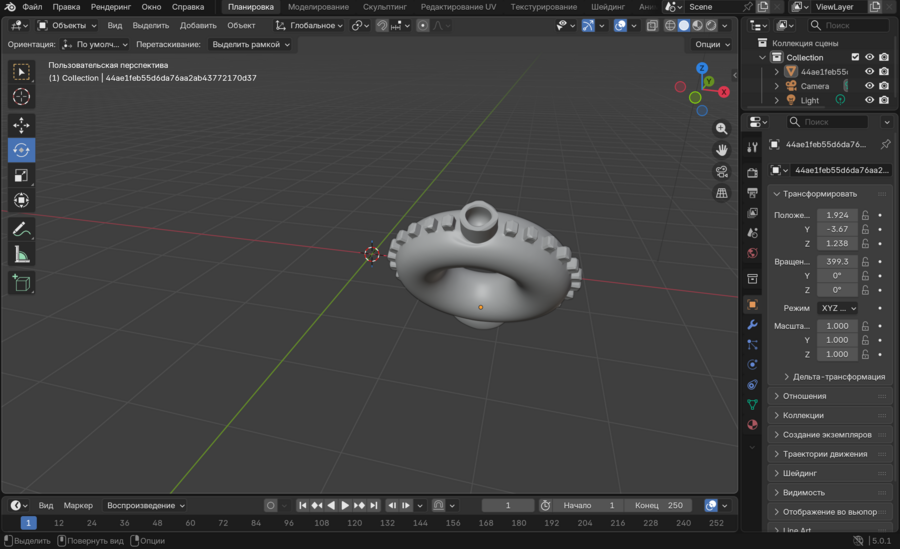
Task: Toggle camera view with camera icon
Action: (721, 172)
